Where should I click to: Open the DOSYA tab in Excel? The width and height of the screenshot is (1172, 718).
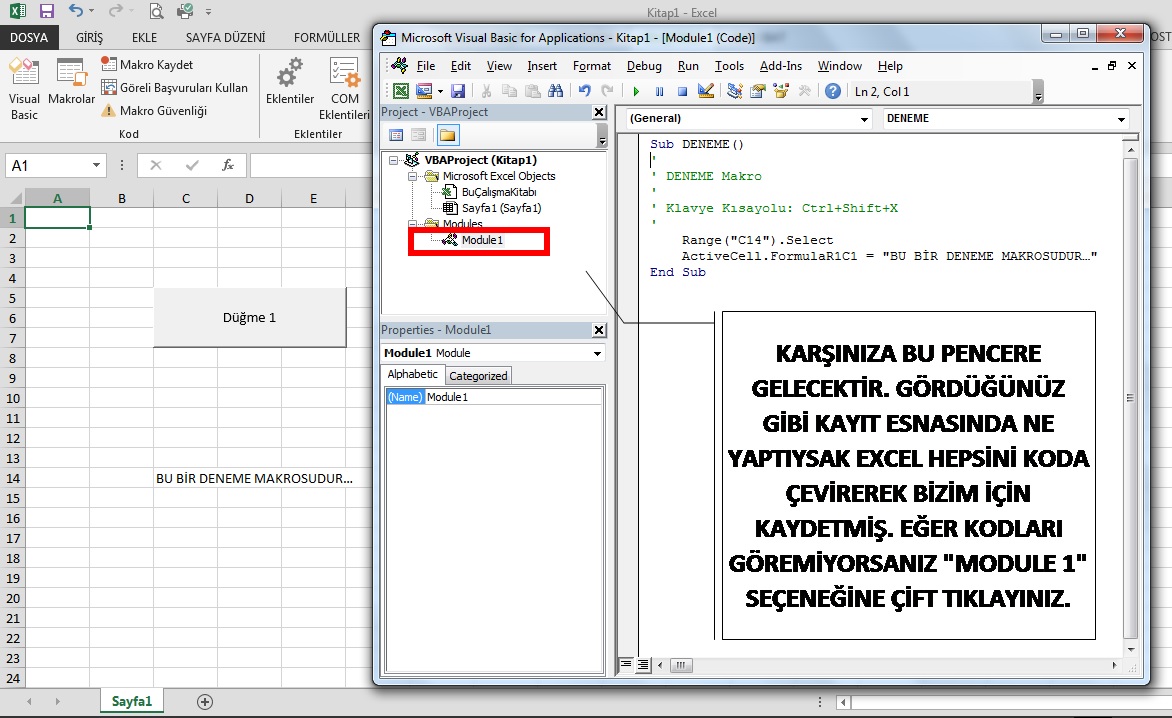(x=28, y=37)
